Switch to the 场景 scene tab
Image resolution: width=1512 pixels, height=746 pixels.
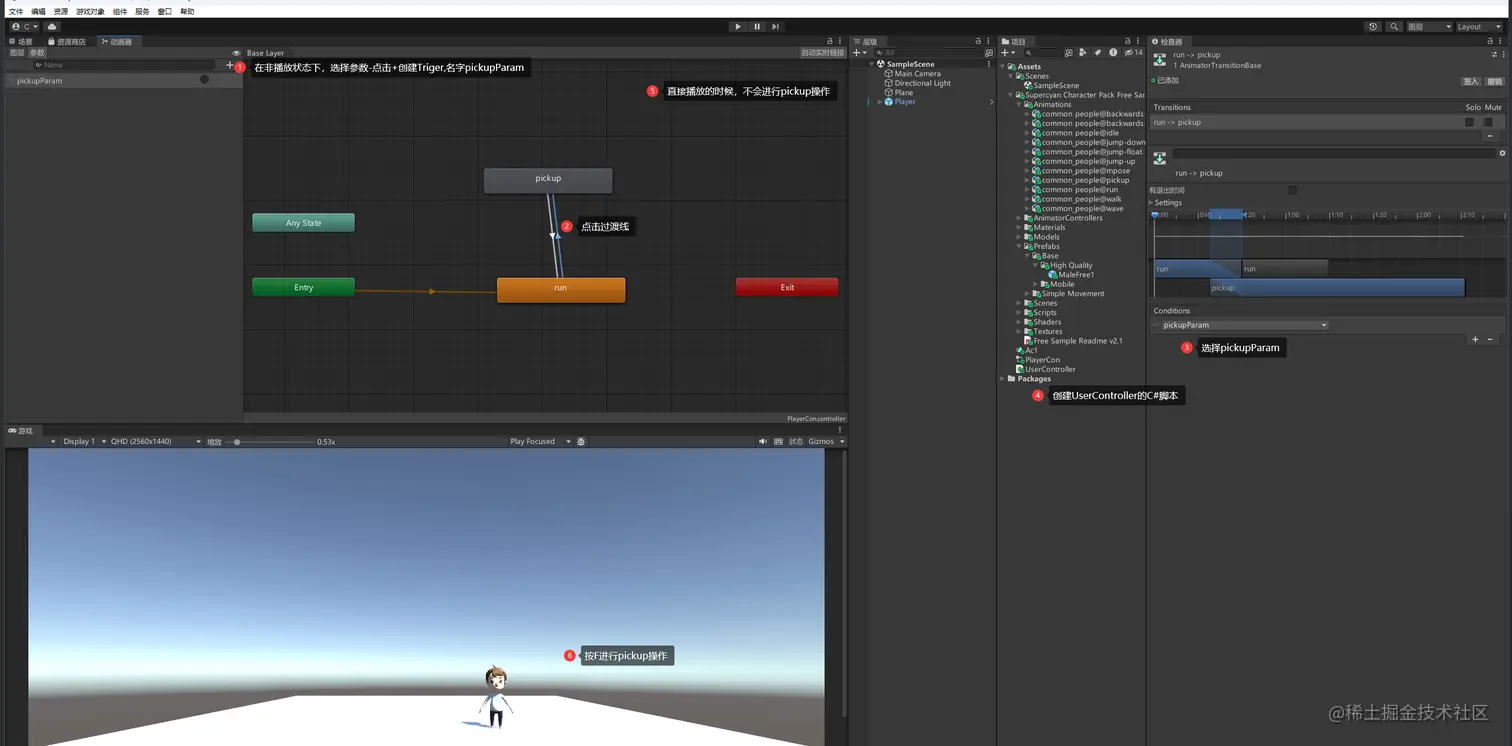pyautogui.click(x=21, y=42)
